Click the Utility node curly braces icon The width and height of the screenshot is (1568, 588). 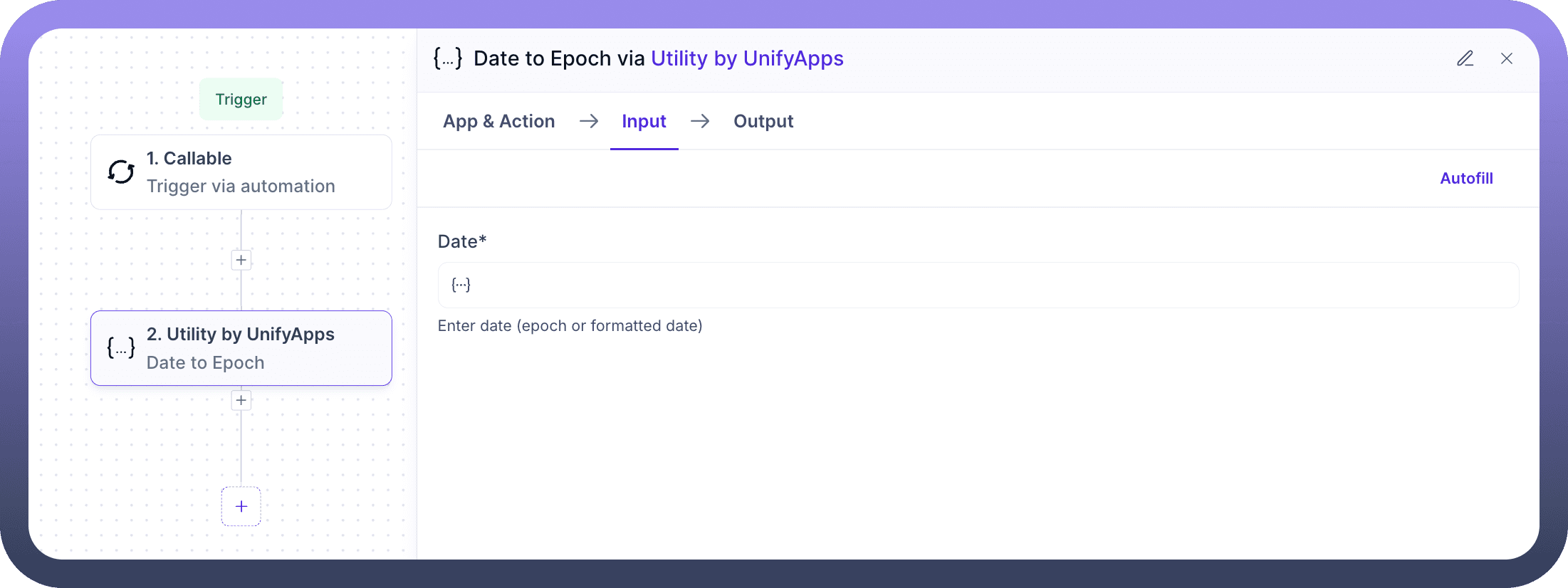pyautogui.click(x=121, y=348)
